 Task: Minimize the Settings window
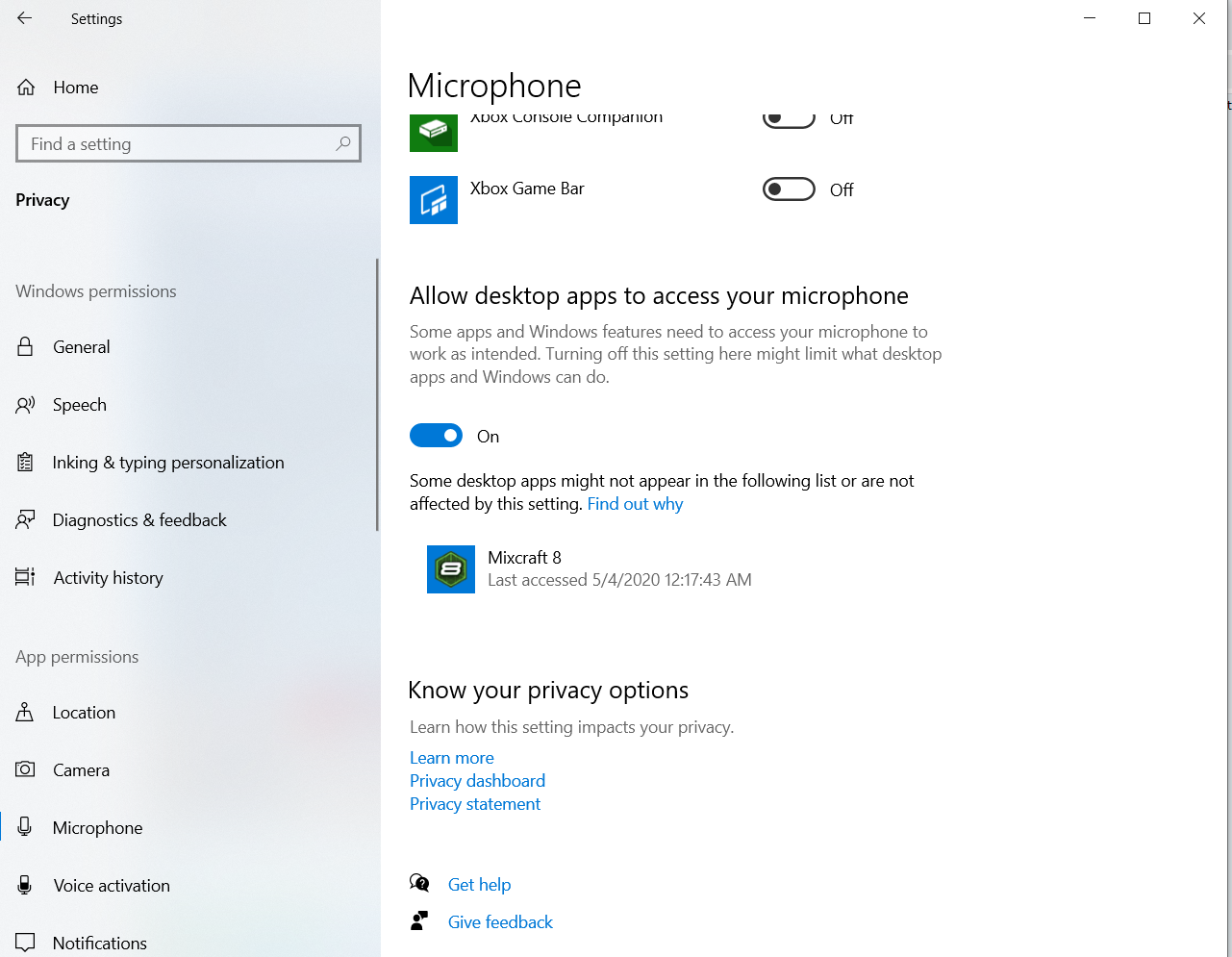tap(1090, 18)
